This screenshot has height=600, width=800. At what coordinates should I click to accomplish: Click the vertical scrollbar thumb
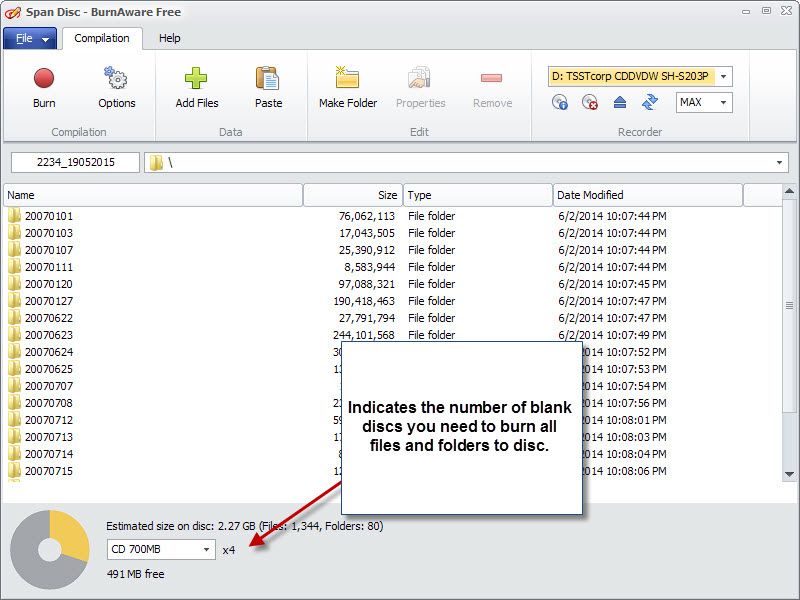pos(789,306)
